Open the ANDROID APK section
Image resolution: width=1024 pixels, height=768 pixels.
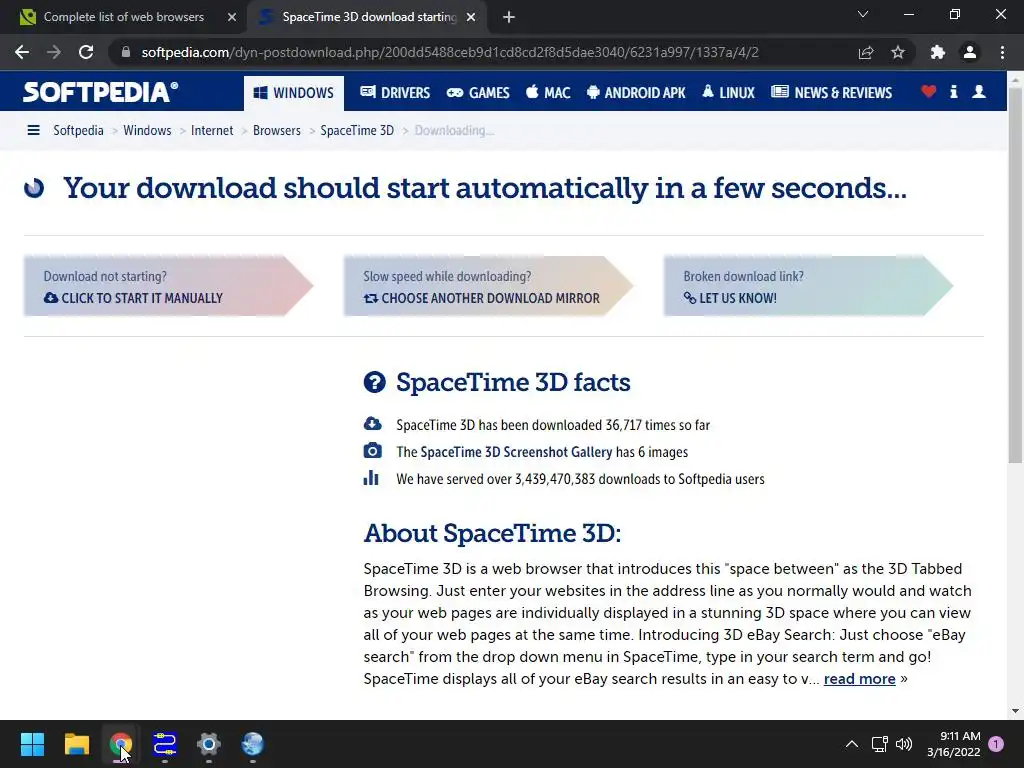click(x=636, y=93)
